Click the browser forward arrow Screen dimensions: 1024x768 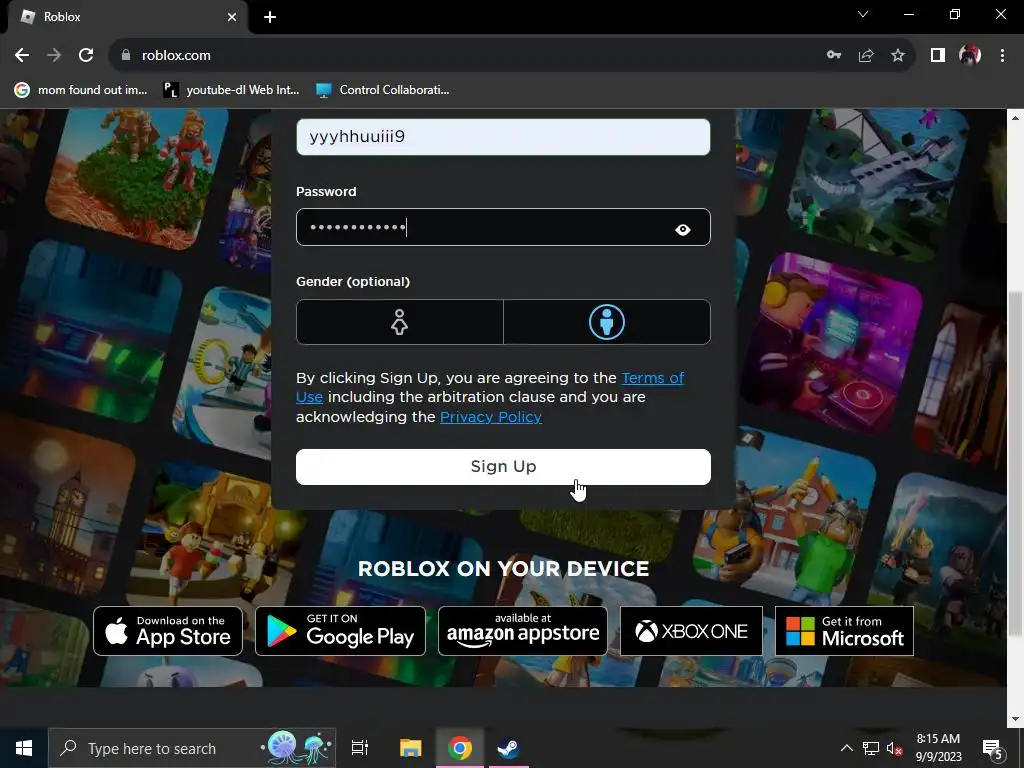[54, 56]
